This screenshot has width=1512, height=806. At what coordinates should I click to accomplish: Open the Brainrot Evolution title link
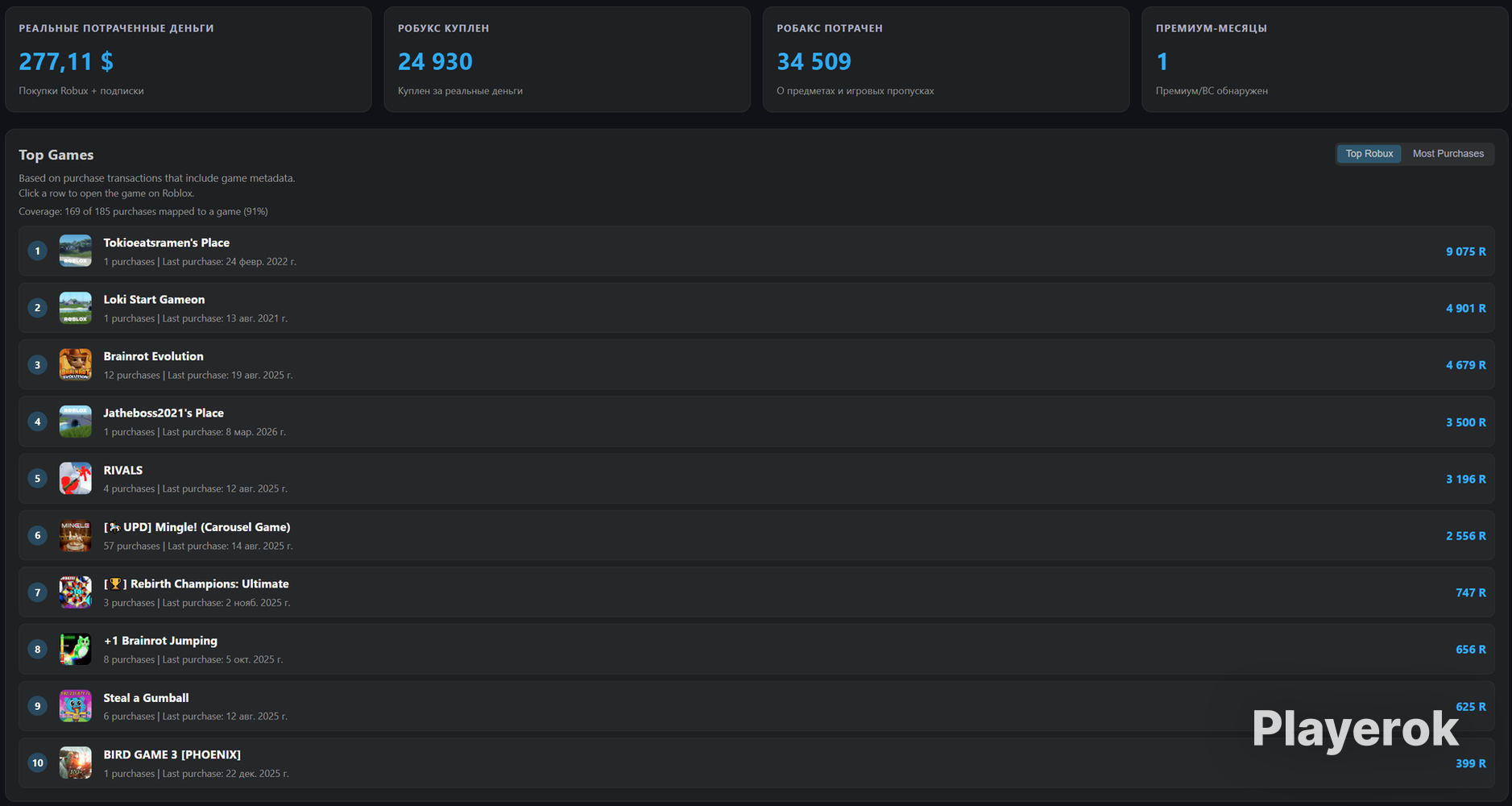coord(153,356)
